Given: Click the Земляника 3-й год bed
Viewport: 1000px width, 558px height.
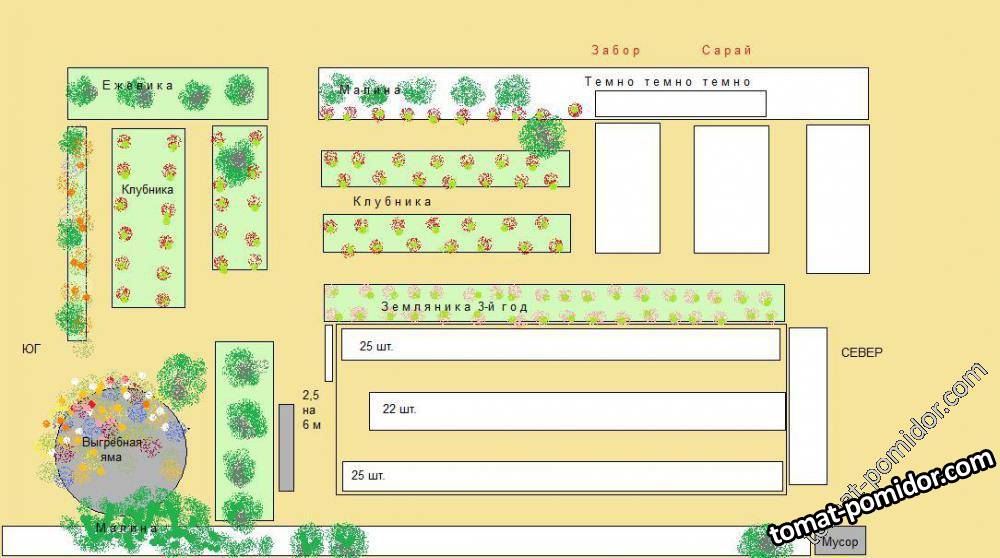Looking at the screenshot, I should [553, 303].
